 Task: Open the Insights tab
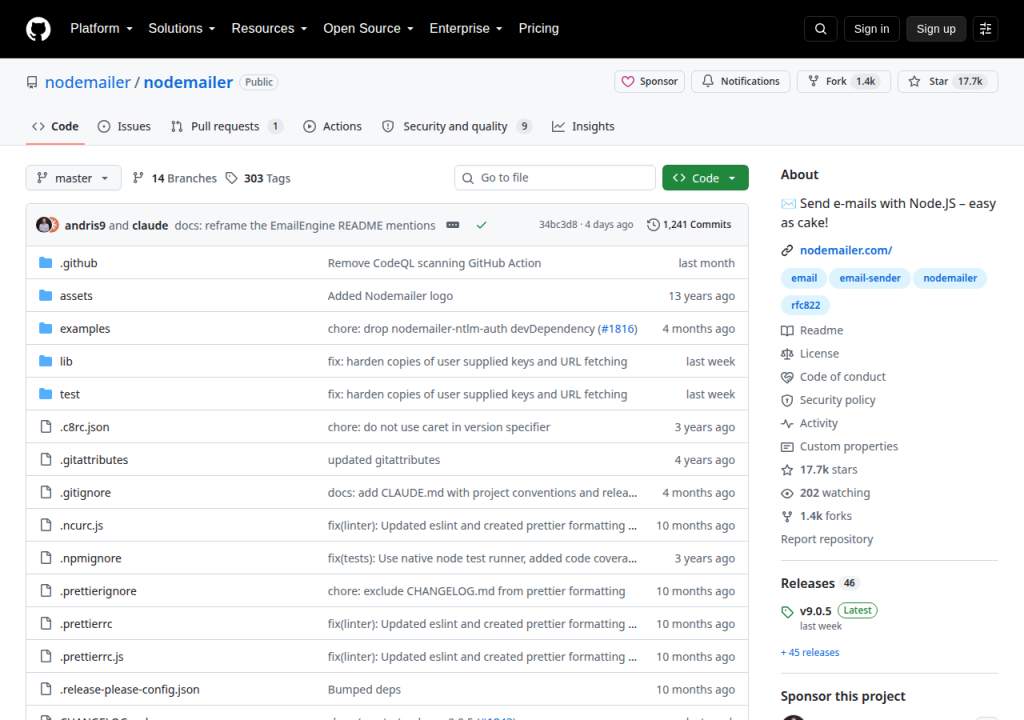pos(583,127)
